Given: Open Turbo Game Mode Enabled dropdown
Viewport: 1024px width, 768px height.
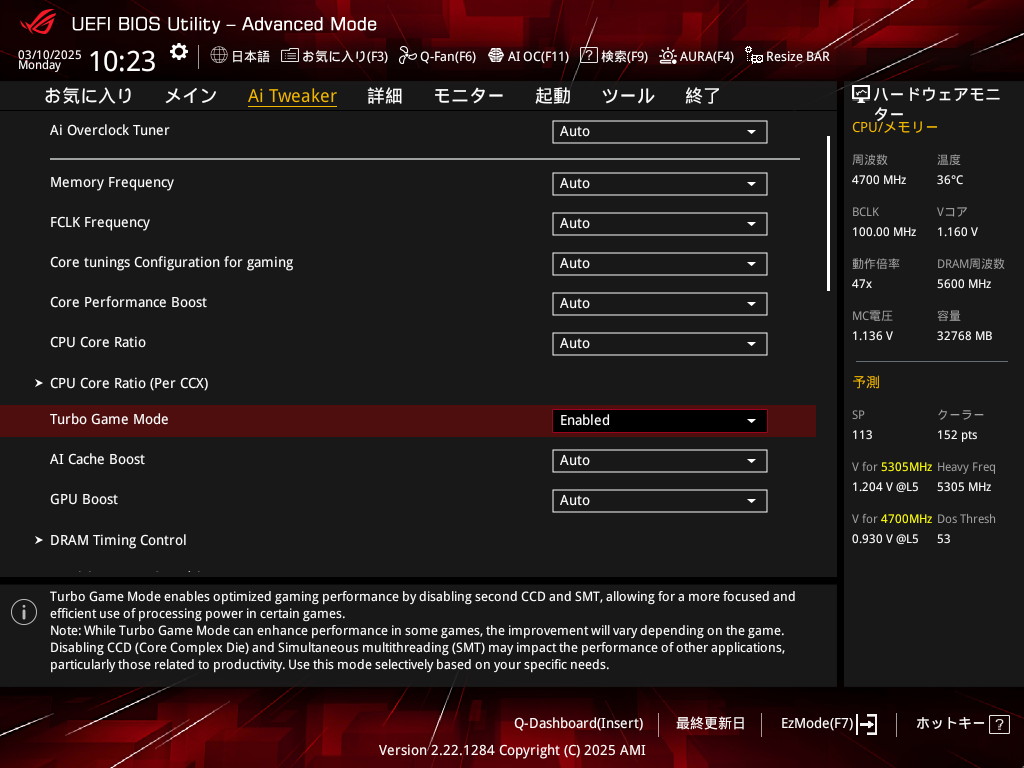Looking at the screenshot, I should (x=660, y=421).
